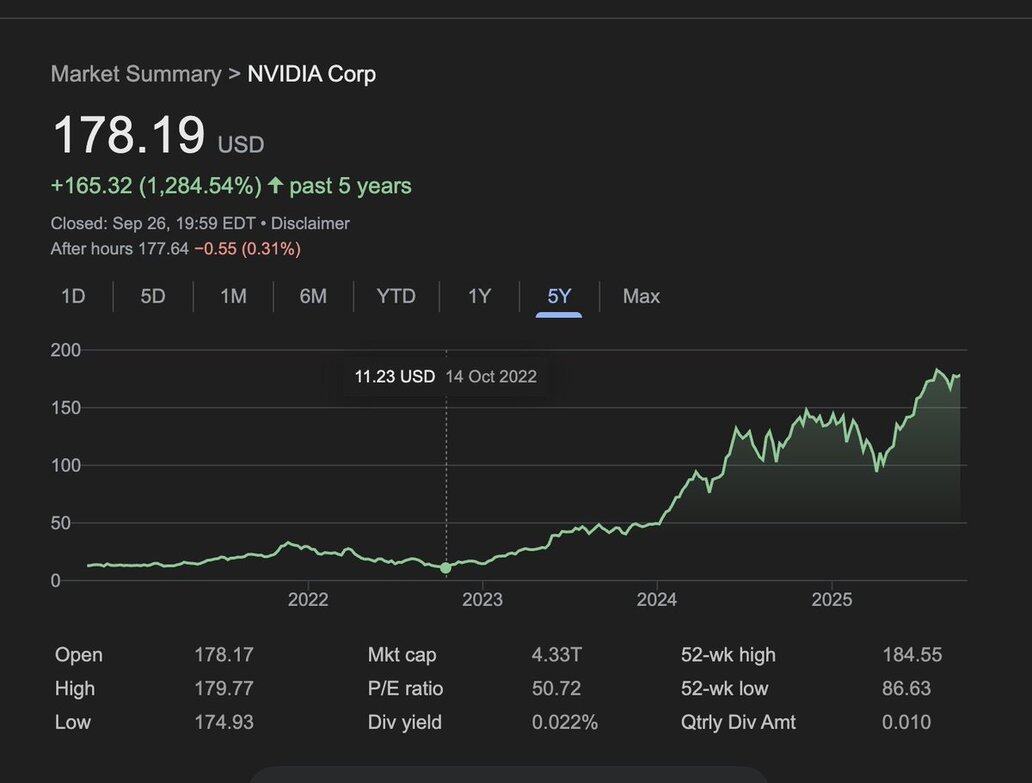Click the USD currency label beside price
Viewport: 1032px width, 783px height.
pos(241,144)
